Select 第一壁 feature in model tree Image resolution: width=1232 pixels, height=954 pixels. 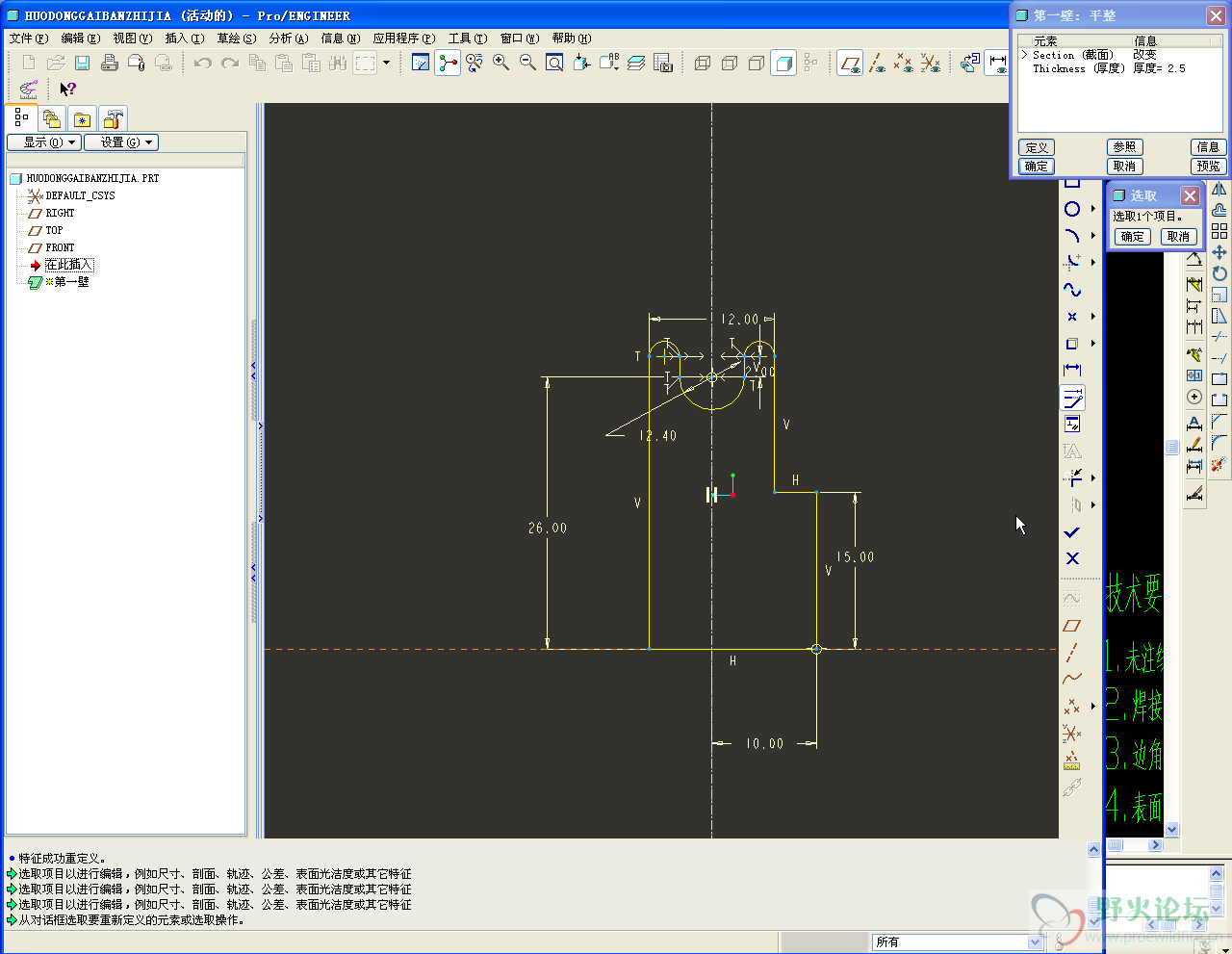[x=71, y=282]
